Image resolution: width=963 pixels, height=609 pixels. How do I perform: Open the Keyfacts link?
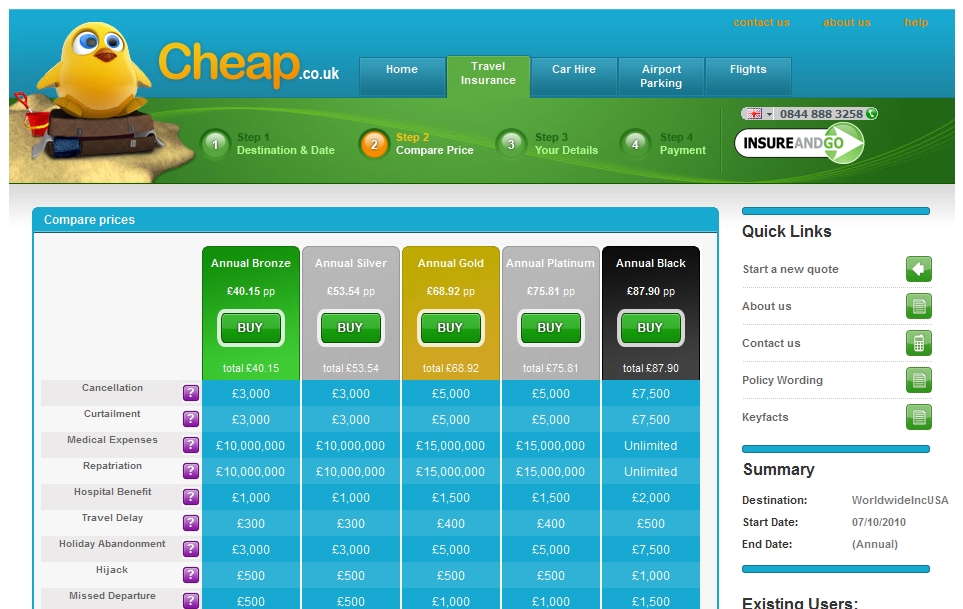coord(765,417)
